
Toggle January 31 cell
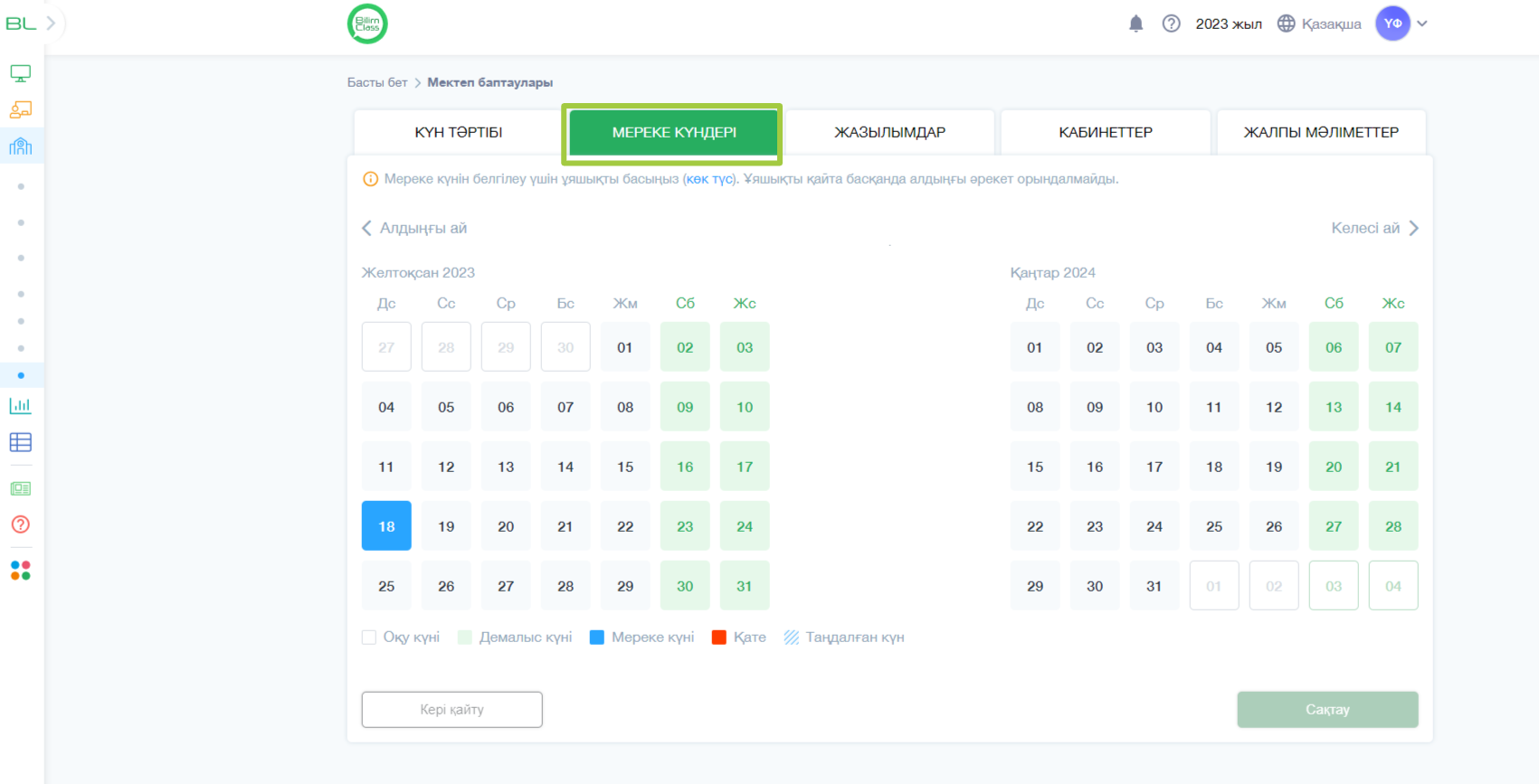tap(1154, 586)
